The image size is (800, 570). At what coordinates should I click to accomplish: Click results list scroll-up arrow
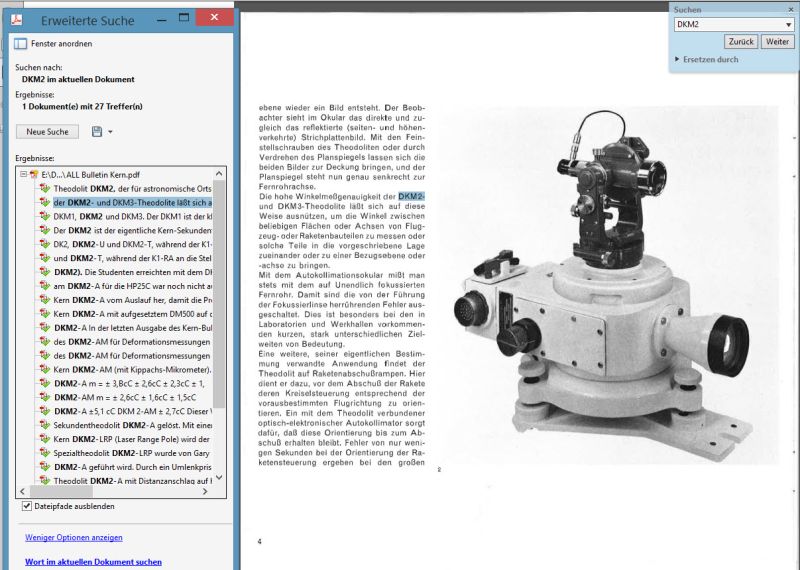219,174
